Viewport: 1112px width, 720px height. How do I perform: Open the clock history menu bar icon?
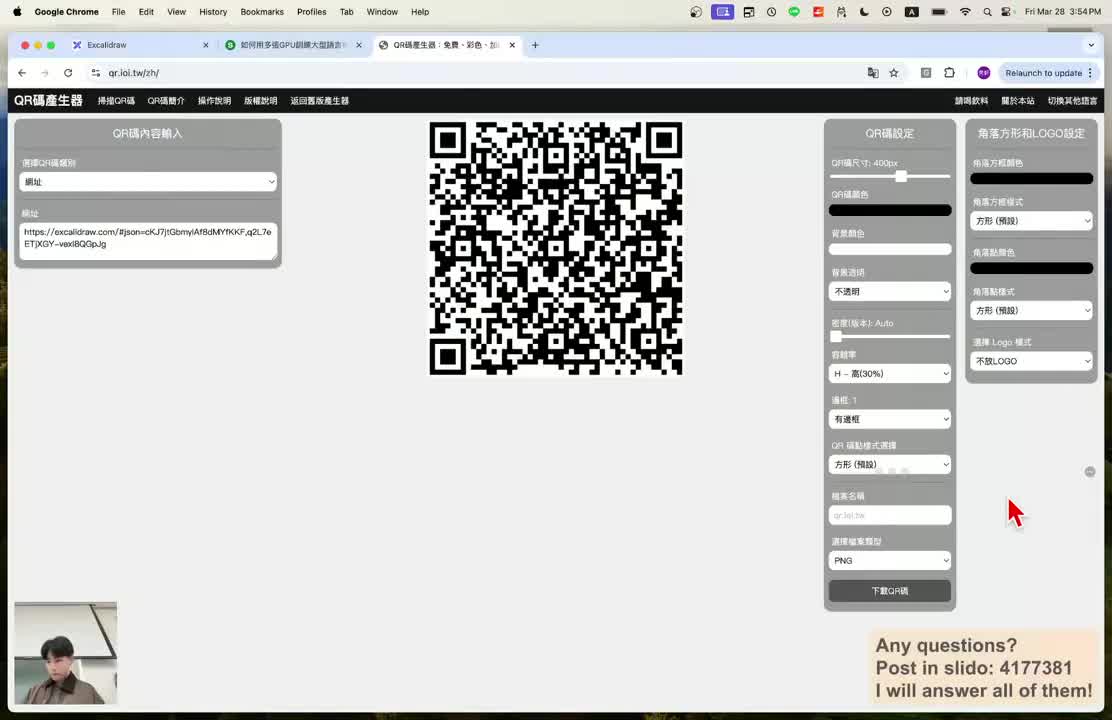click(772, 12)
